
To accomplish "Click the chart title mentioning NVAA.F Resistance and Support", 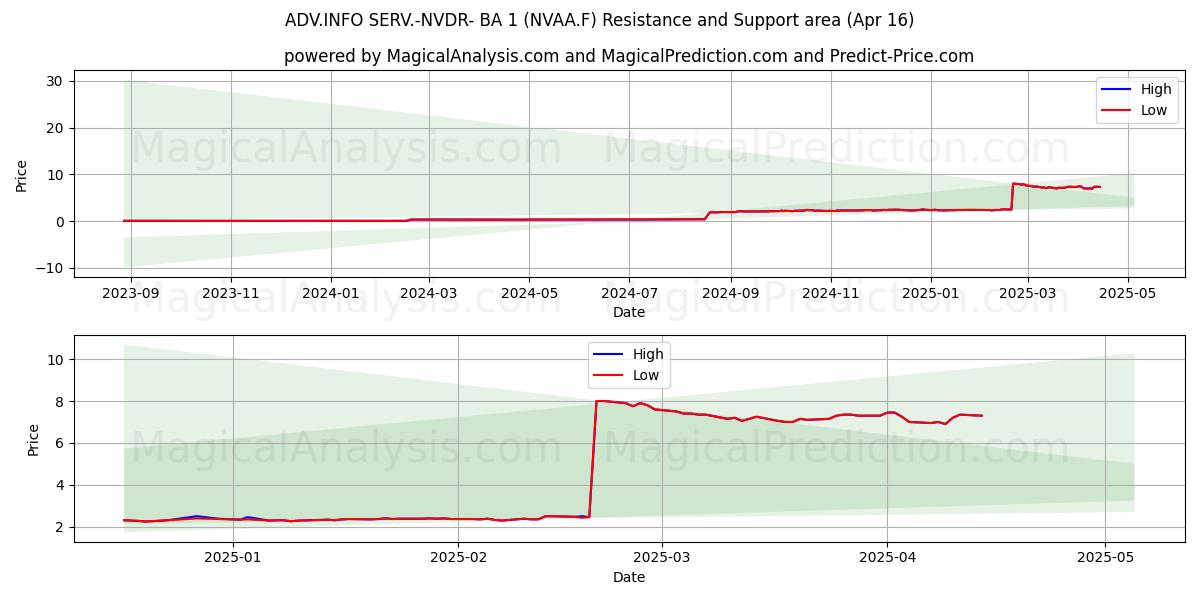I will pos(599,20).
